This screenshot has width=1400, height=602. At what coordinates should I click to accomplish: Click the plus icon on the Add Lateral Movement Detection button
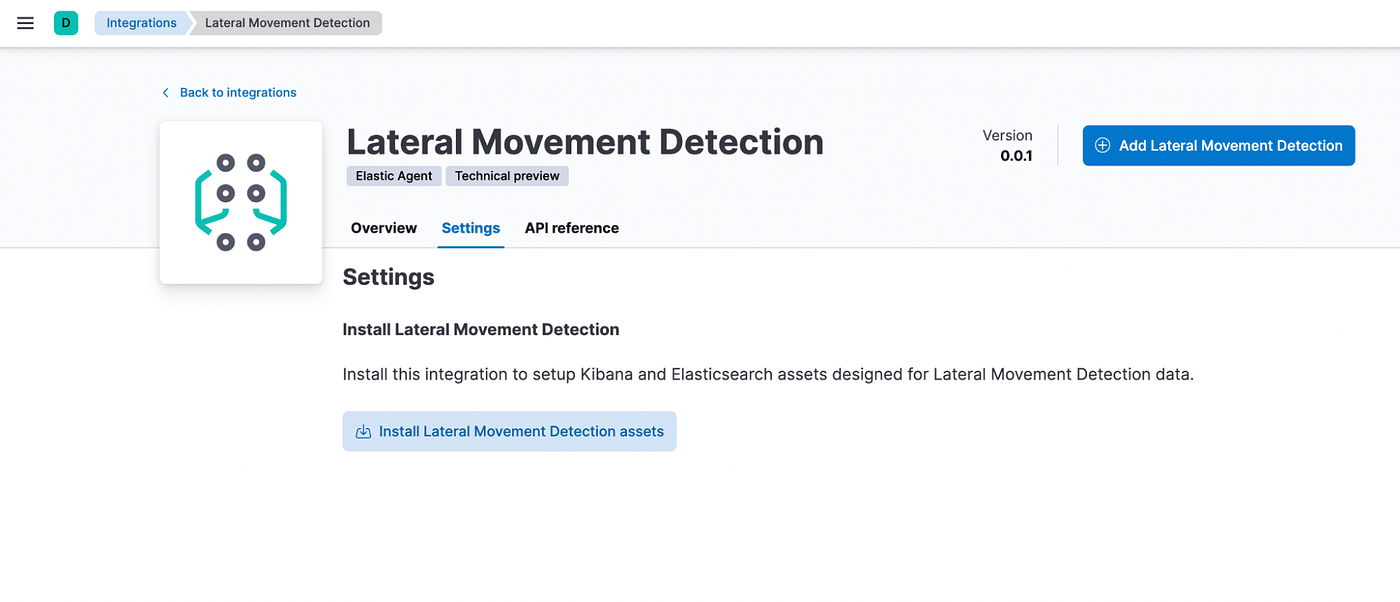[1103, 145]
